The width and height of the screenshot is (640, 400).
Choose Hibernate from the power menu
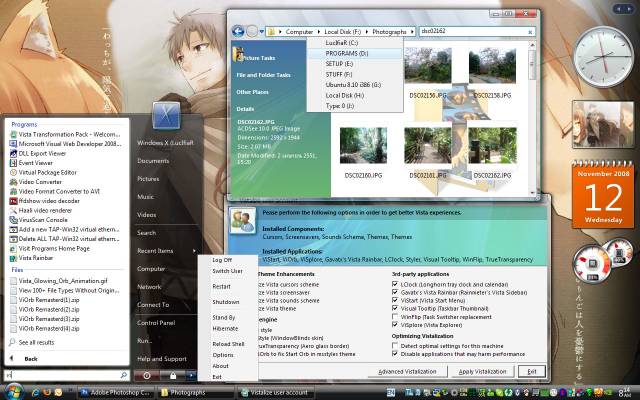point(225,328)
